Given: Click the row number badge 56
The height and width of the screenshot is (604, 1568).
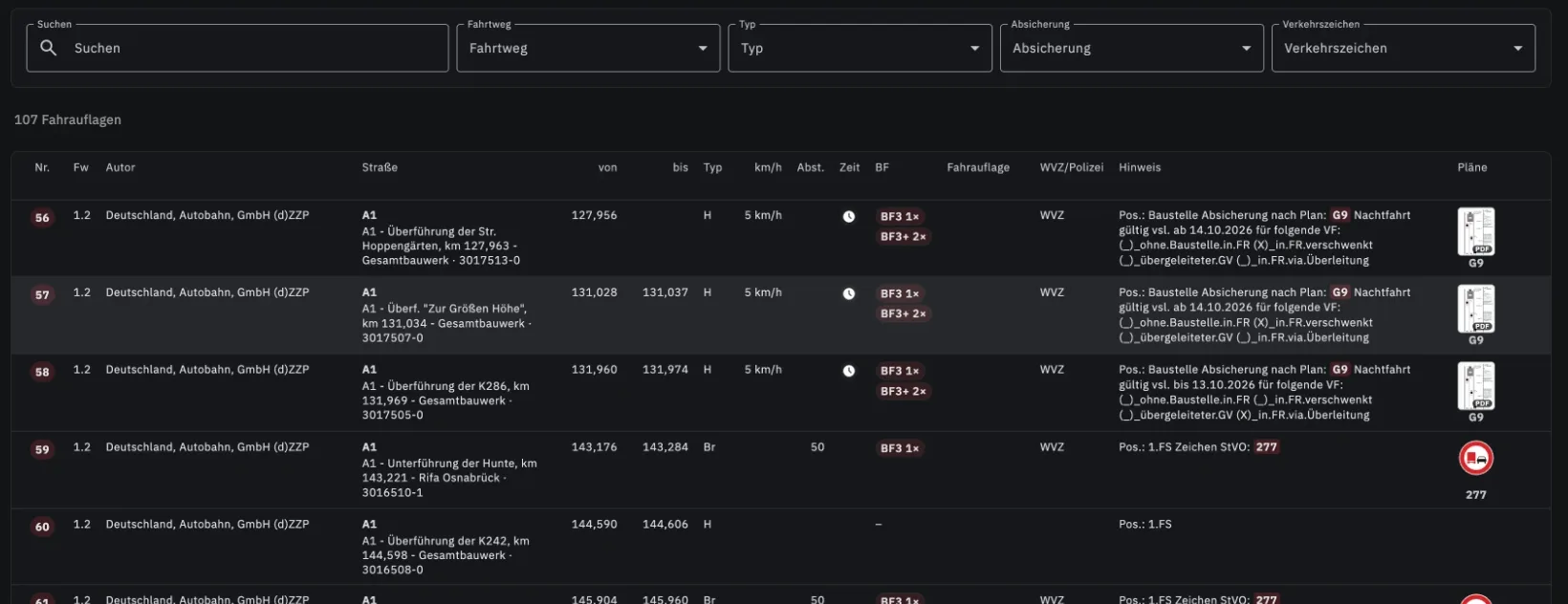Looking at the screenshot, I should (x=42, y=218).
